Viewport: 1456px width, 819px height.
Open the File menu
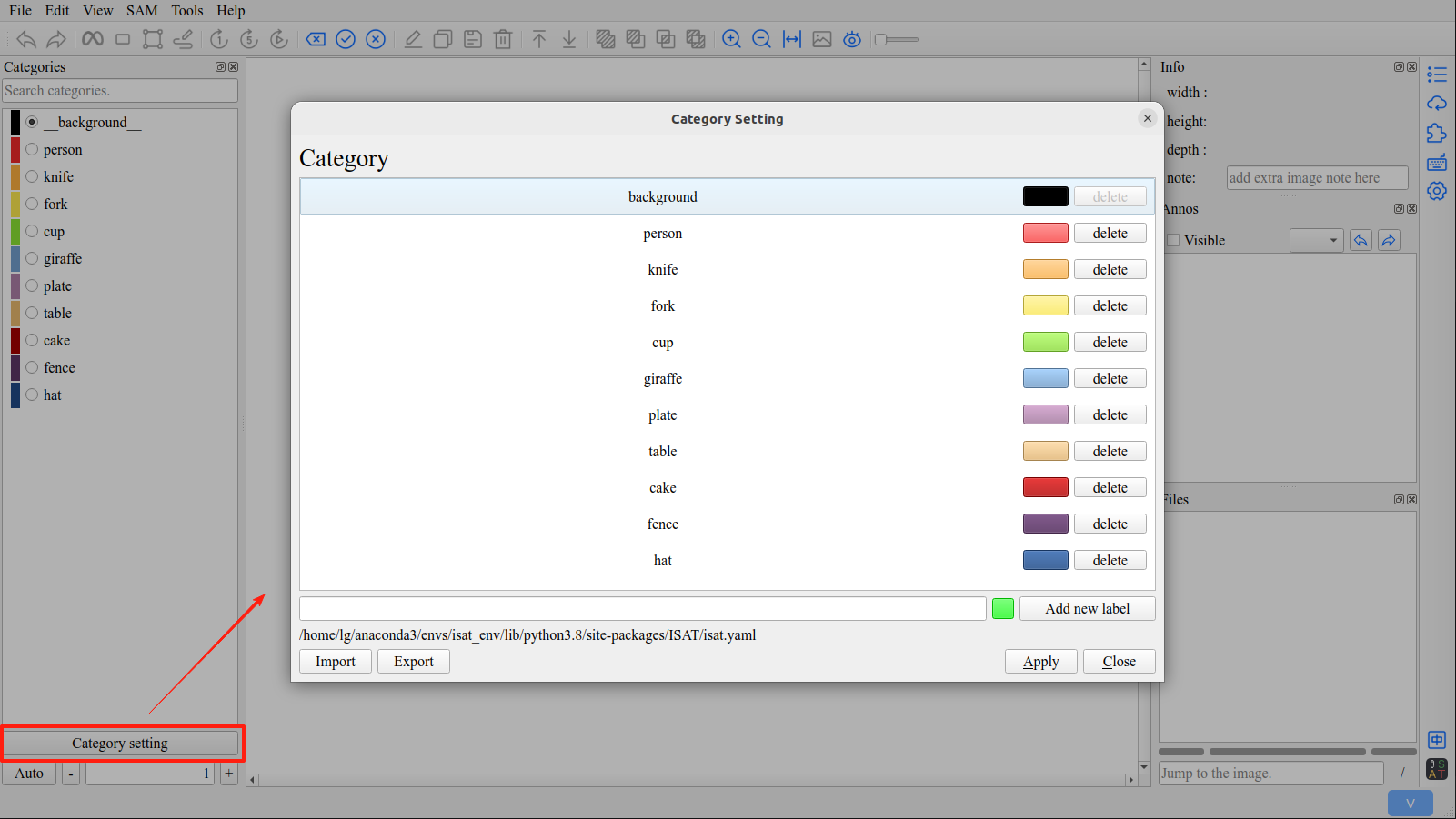pos(20,10)
